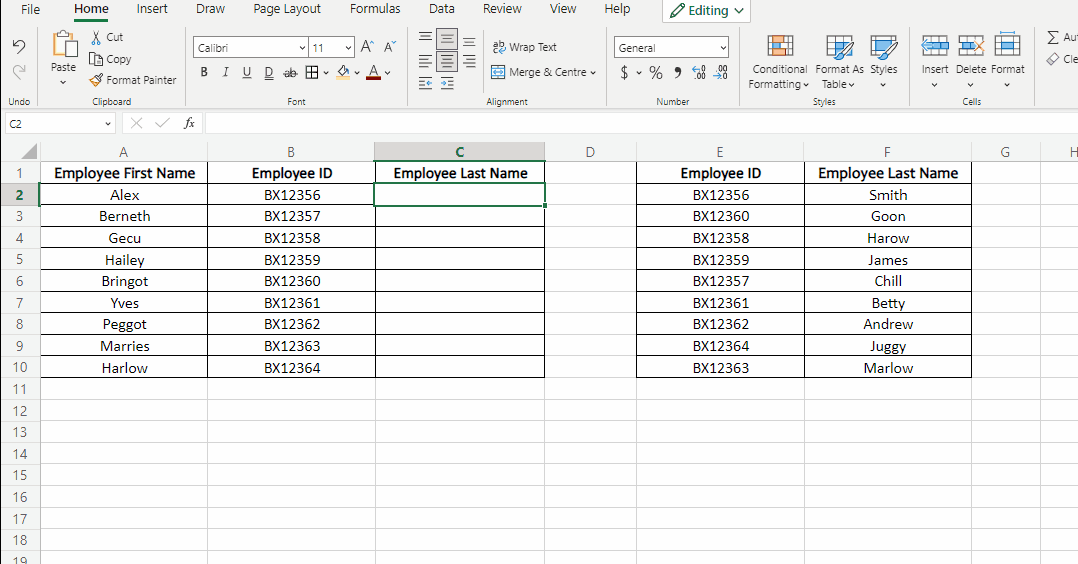Apply percent style
The height and width of the screenshot is (564, 1078).
pos(656,72)
